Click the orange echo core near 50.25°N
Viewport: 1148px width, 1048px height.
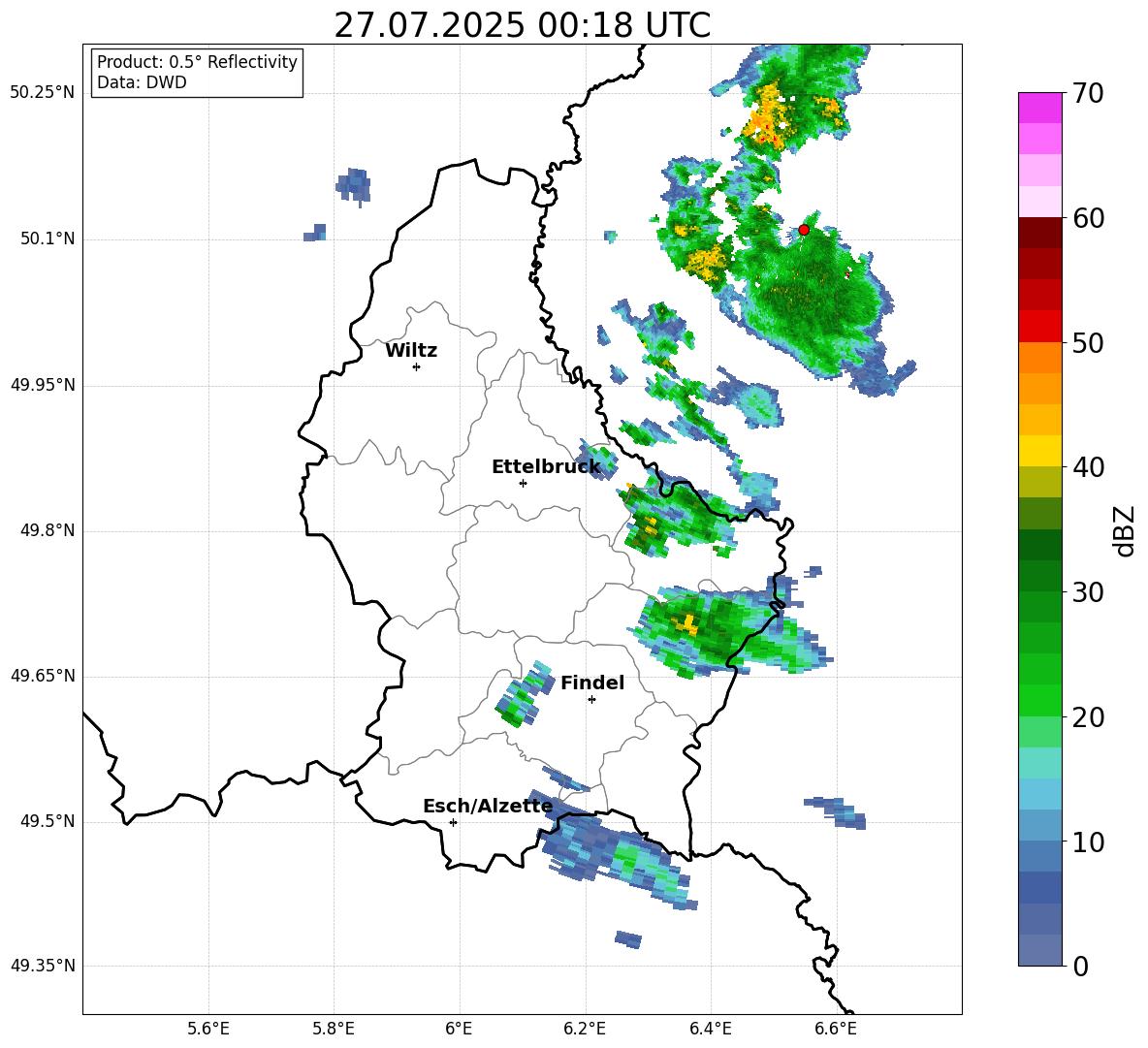pyautogui.click(x=768, y=117)
